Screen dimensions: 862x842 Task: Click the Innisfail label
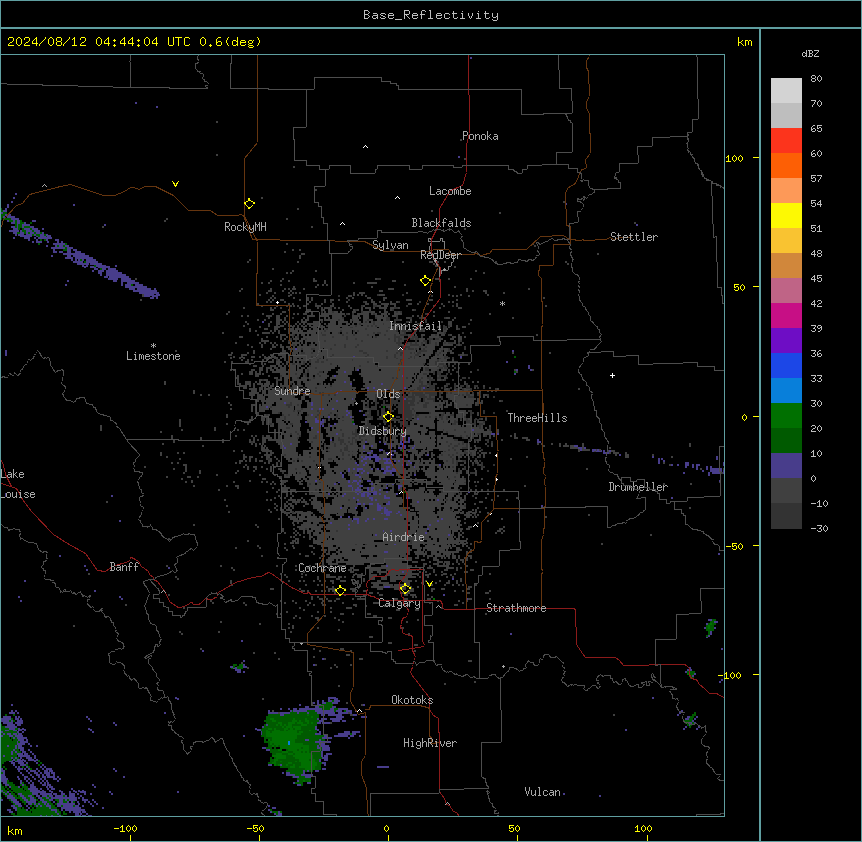point(416,326)
